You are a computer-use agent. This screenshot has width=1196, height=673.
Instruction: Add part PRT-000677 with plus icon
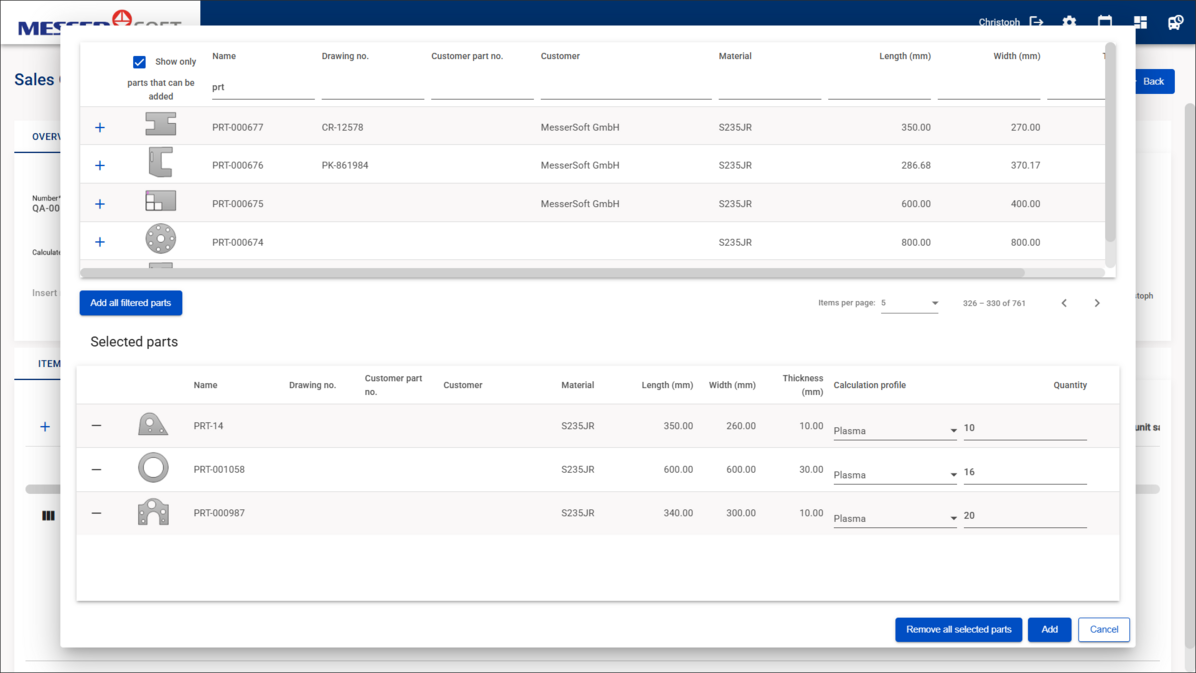100,128
